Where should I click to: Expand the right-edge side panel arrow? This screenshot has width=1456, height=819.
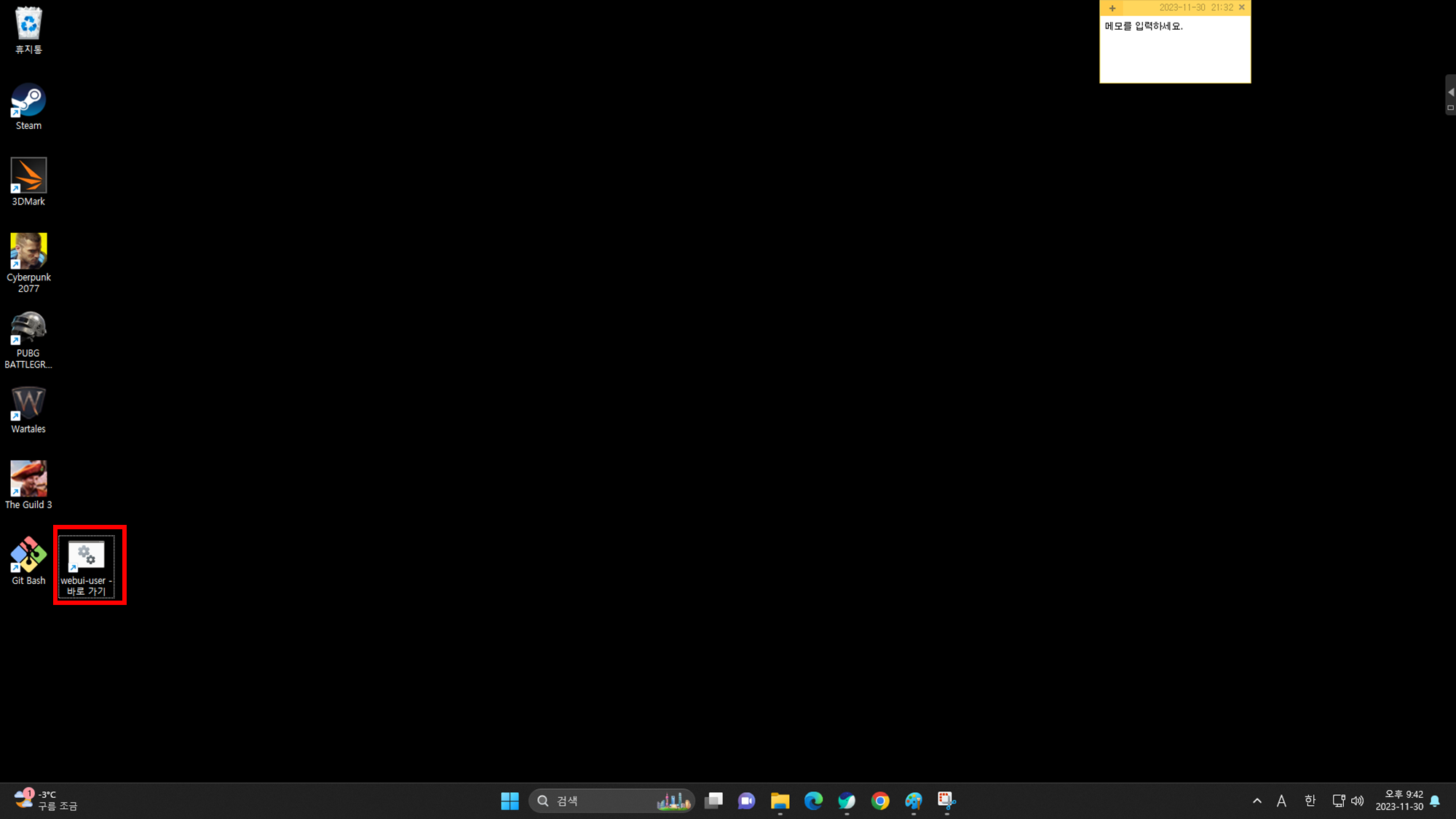coord(1450,92)
